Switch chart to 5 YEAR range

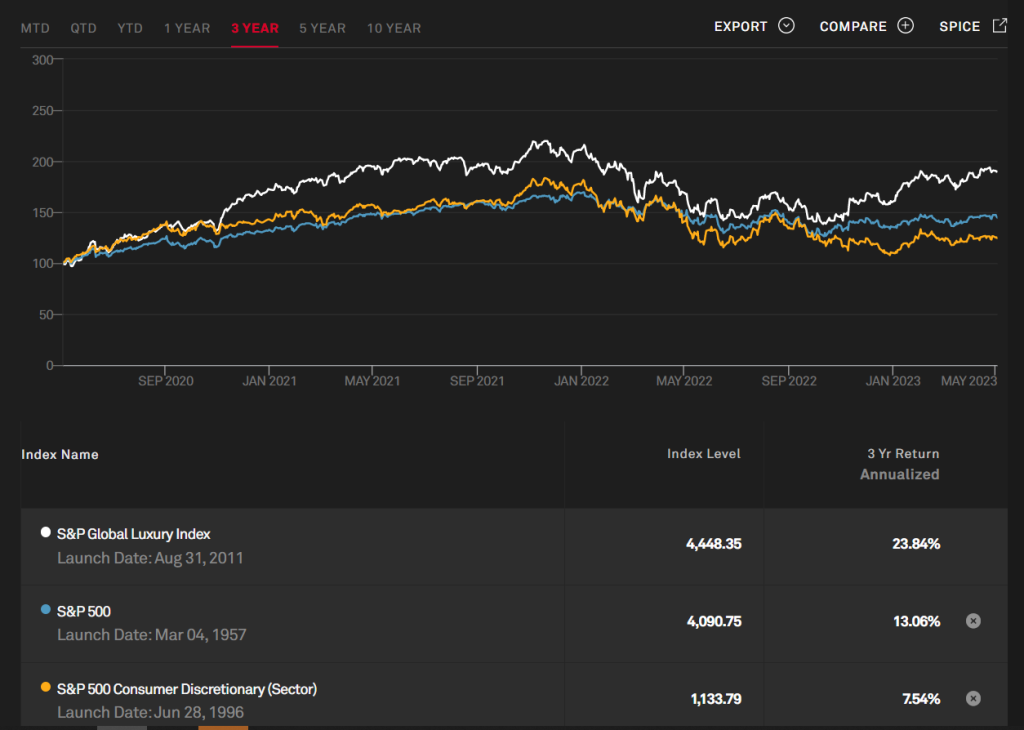(x=323, y=28)
